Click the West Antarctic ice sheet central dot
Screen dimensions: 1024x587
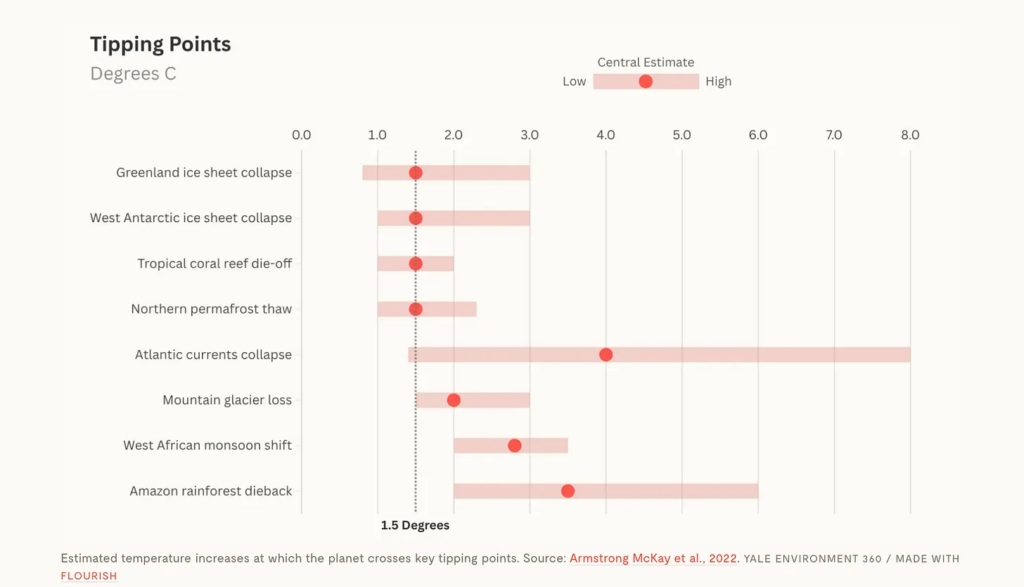point(416,218)
